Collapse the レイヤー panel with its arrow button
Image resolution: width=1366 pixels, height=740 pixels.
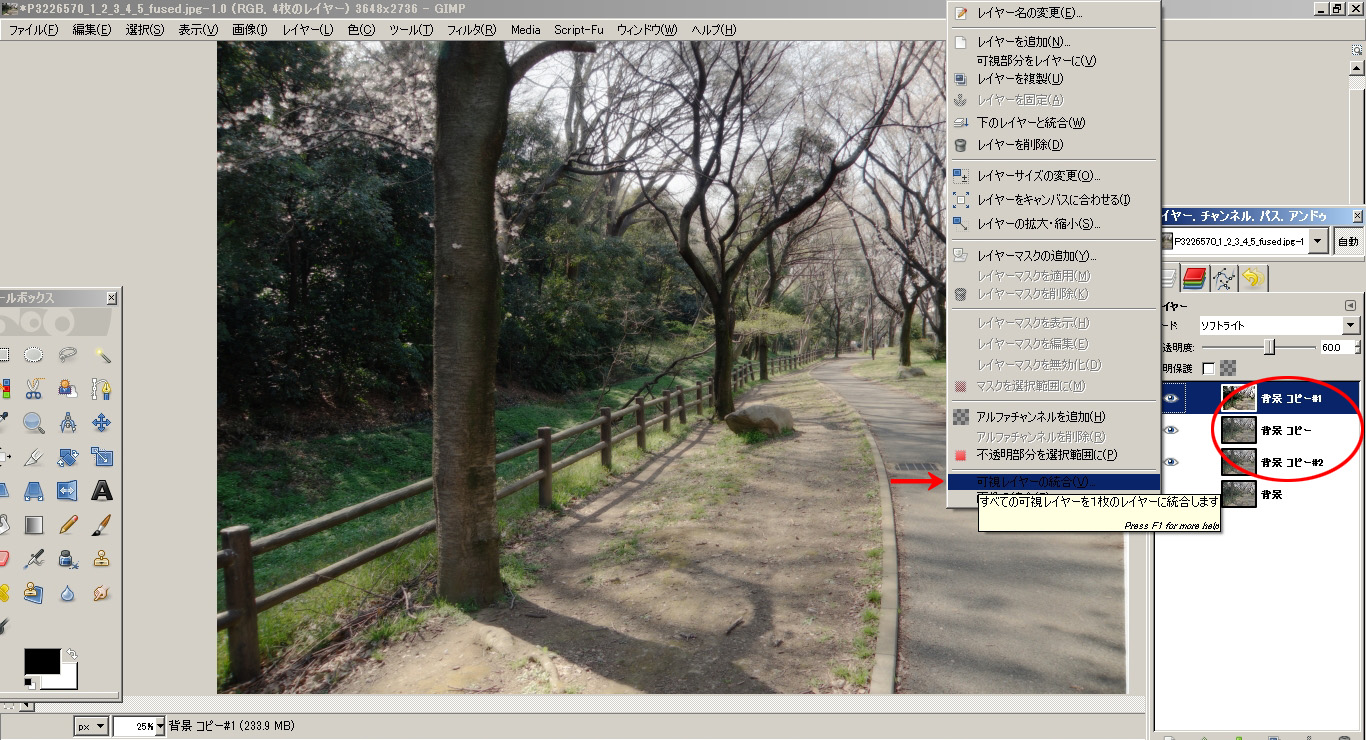click(x=1351, y=305)
